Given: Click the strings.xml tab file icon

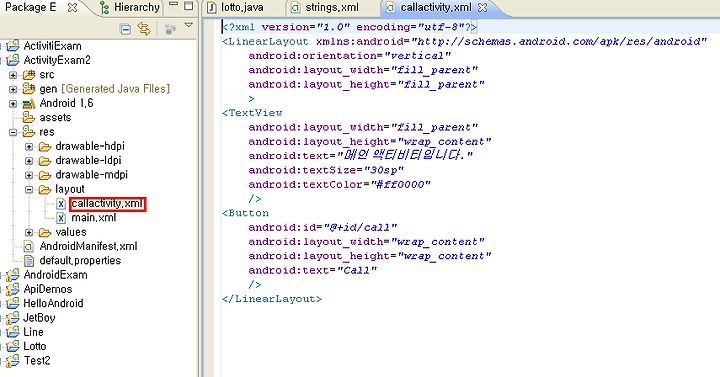Looking at the screenshot, I should pyautogui.click(x=296, y=8).
